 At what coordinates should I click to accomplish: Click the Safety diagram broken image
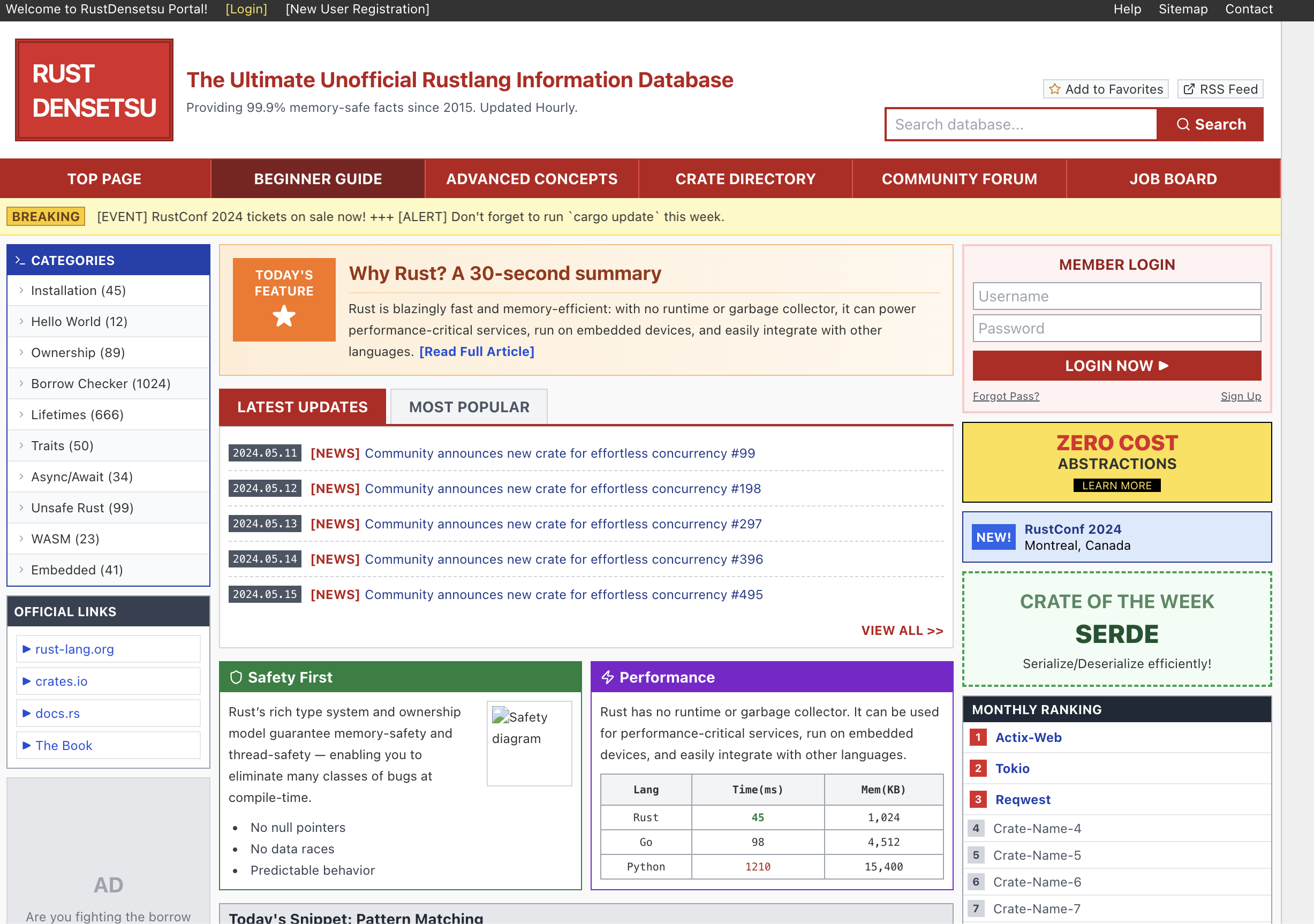pyautogui.click(x=529, y=743)
